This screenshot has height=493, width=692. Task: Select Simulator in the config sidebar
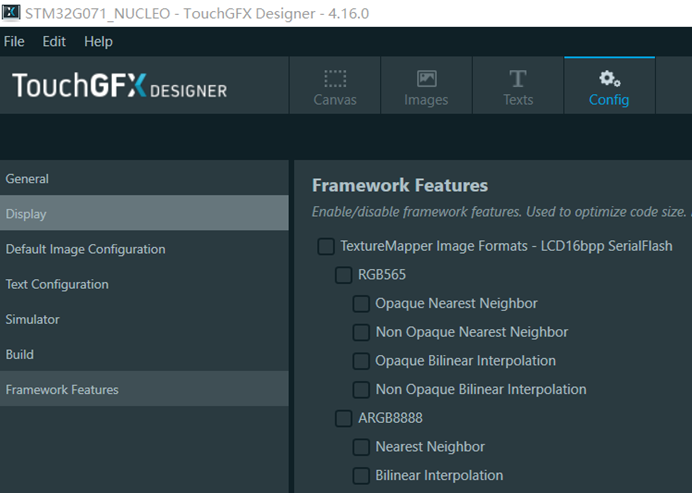click(x=144, y=319)
